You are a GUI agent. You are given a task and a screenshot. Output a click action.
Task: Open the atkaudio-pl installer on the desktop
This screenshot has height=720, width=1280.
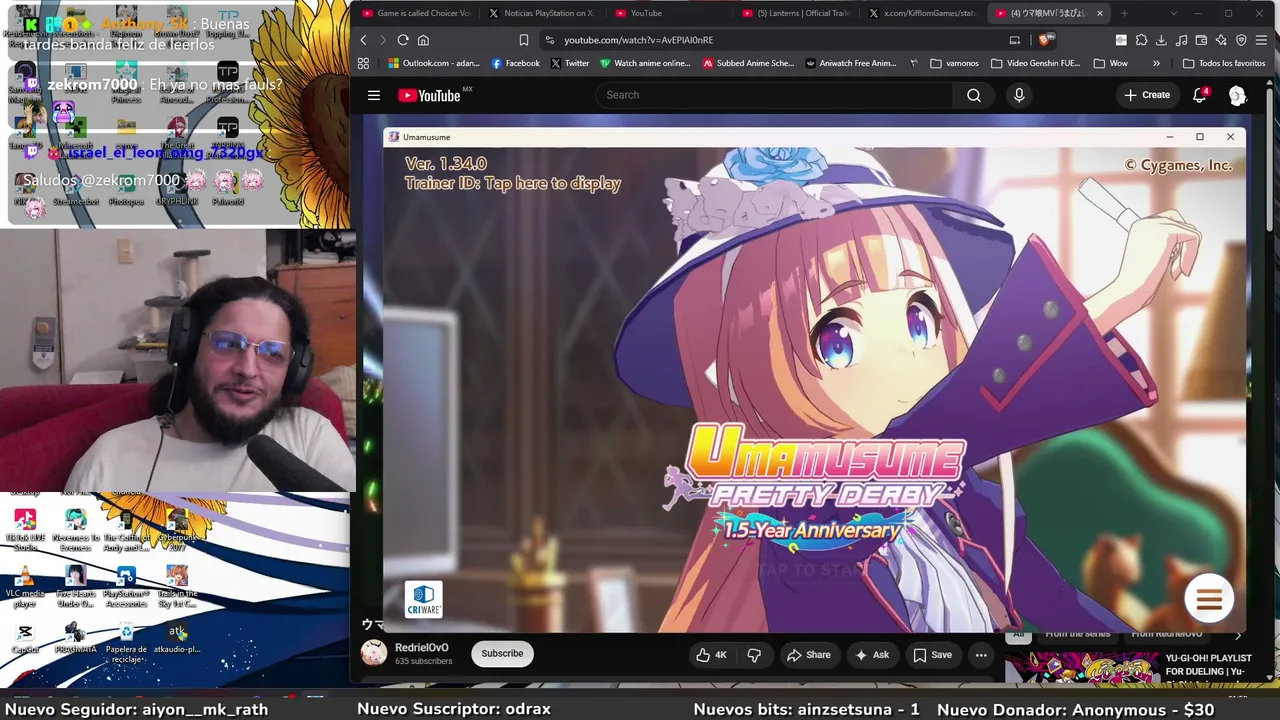pos(177,638)
